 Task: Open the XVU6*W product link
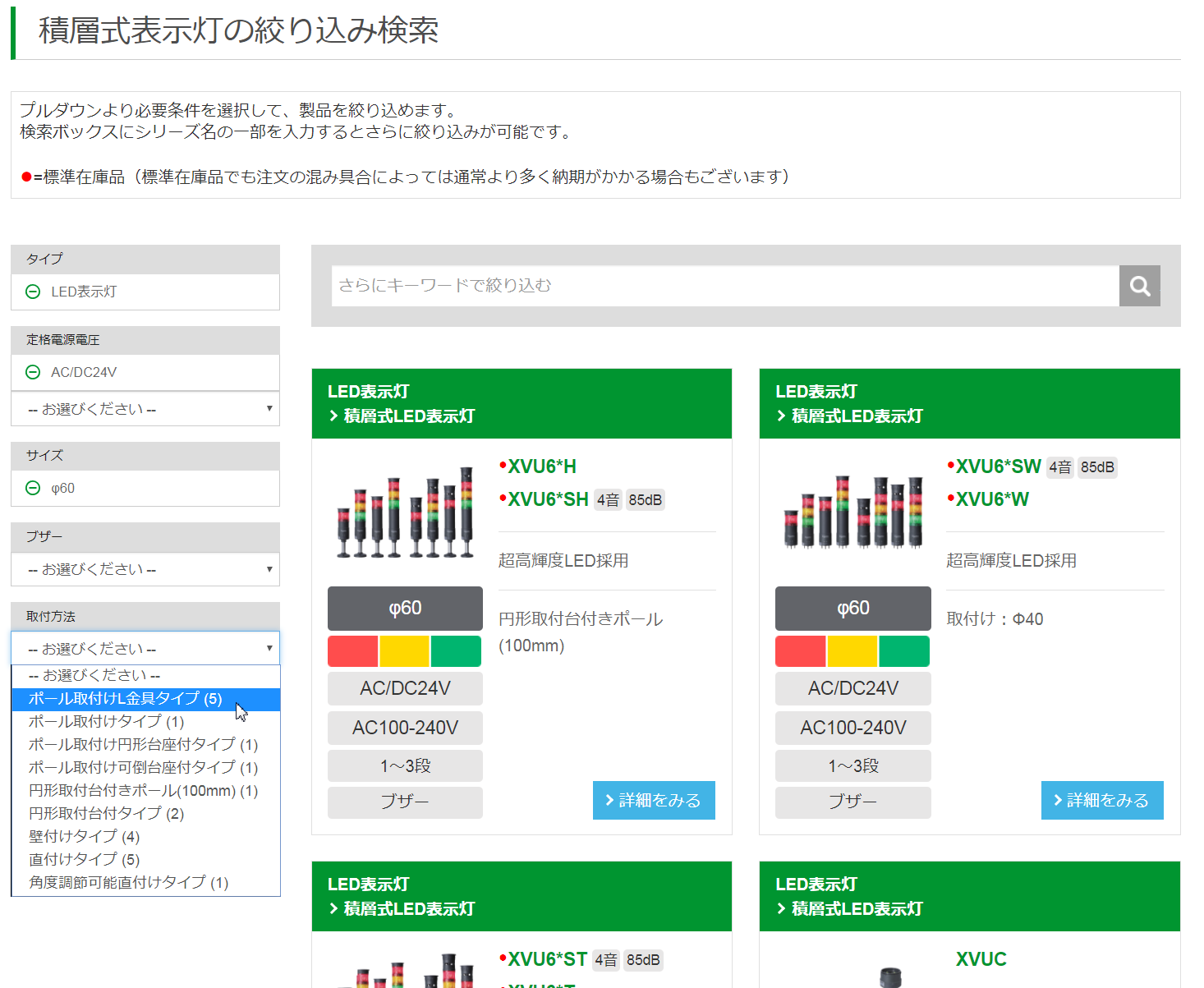pyautogui.click(x=992, y=499)
